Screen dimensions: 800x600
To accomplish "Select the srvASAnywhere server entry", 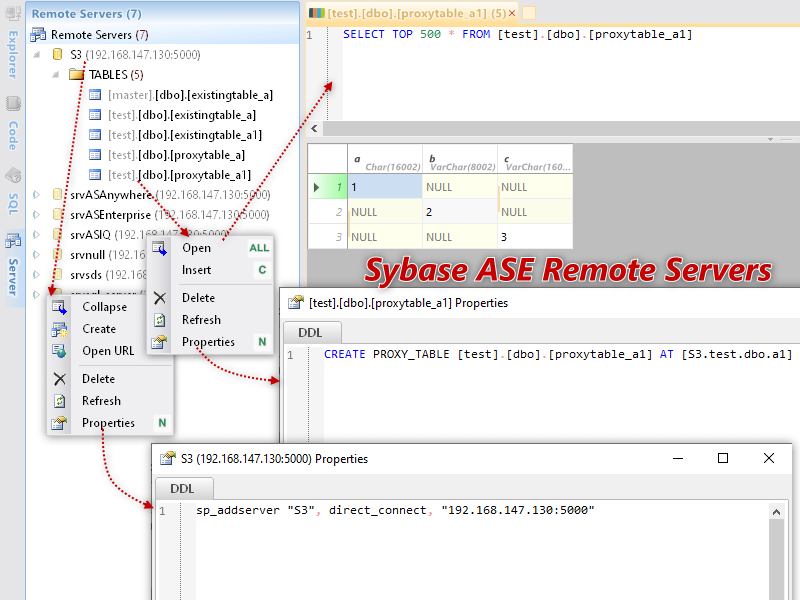I will [x=170, y=194].
